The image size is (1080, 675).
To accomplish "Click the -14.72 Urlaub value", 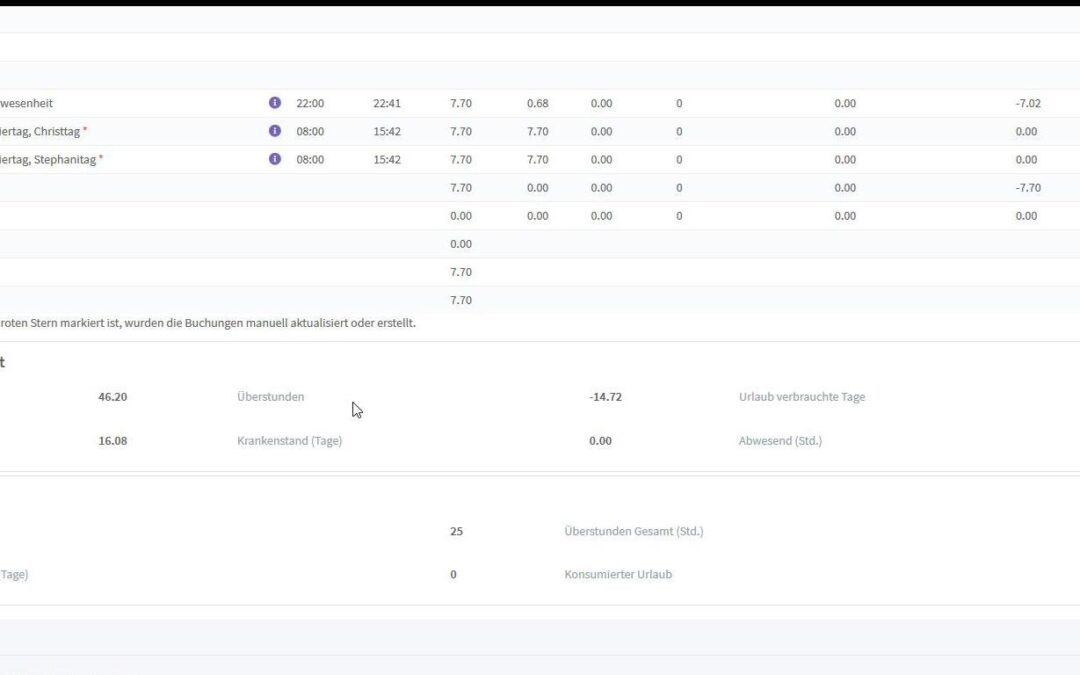I will [604, 396].
